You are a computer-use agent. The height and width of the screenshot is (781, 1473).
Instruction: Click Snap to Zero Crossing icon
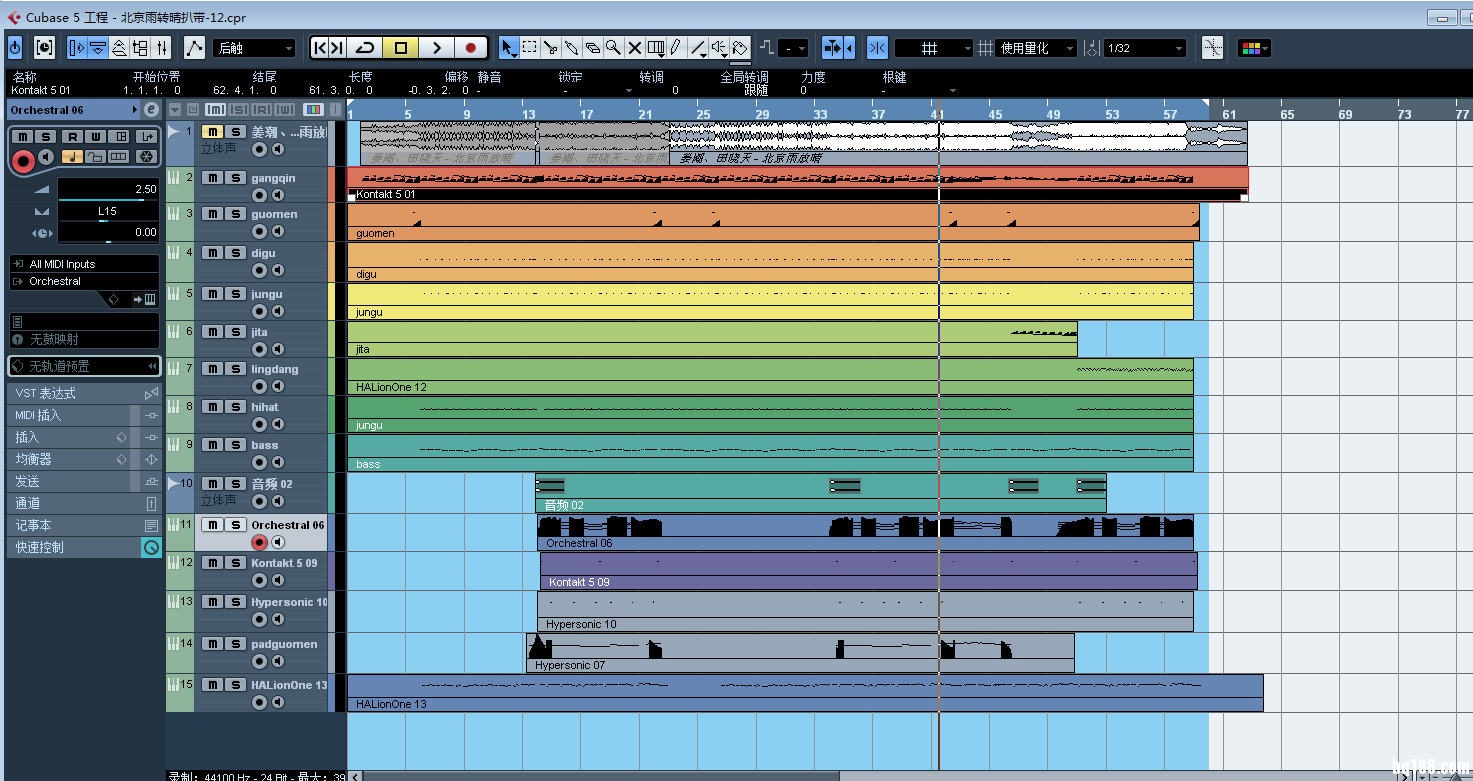point(1212,47)
